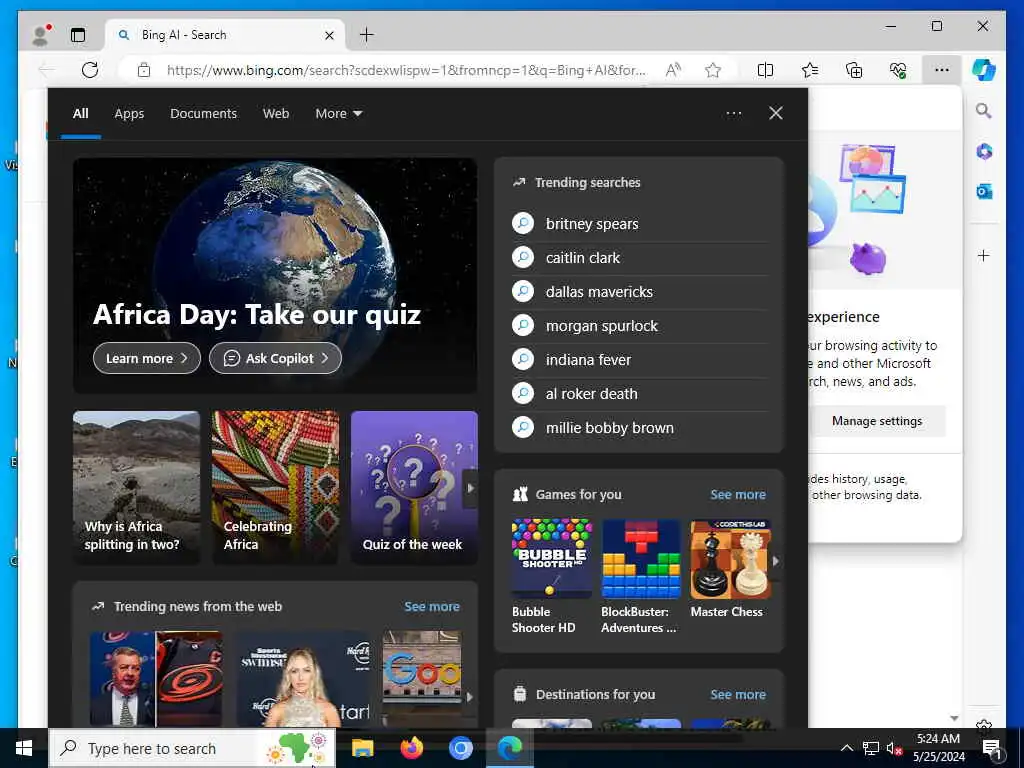Open the network tray icon
Viewport: 1024px width, 768px height.
871,748
